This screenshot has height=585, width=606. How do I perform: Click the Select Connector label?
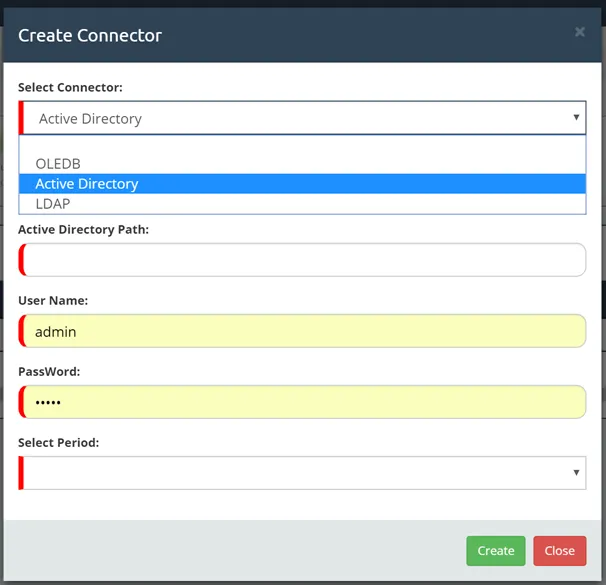click(70, 87)
